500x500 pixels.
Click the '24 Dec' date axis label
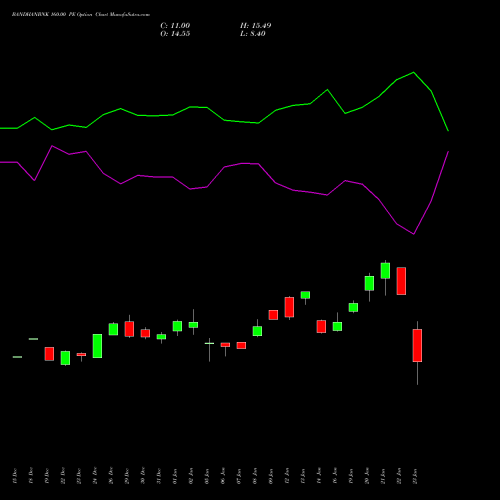pyautogui.click(x=95, y=476)
